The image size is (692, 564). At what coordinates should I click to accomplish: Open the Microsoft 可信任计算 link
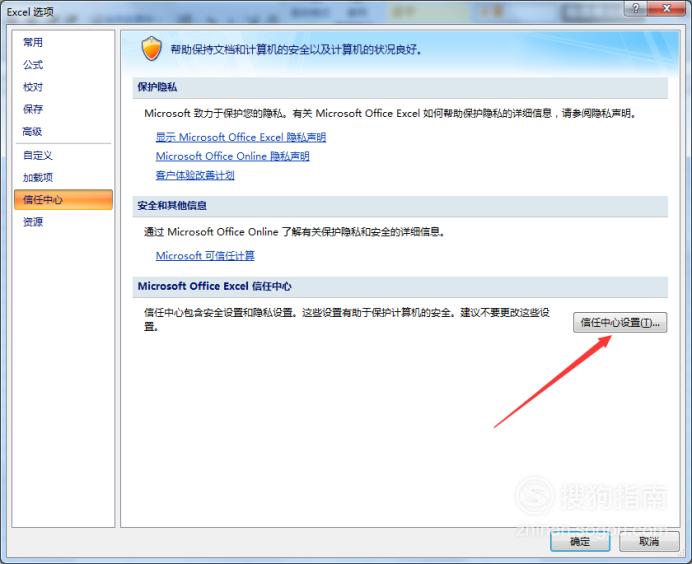click(205, 256)
